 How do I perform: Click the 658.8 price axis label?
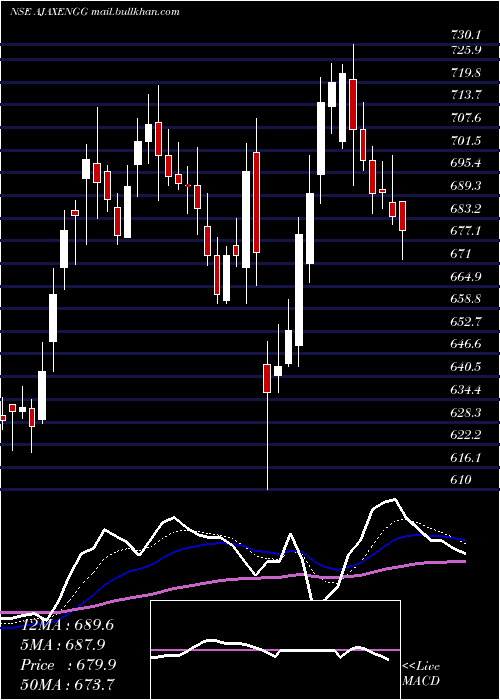[466, 299]
